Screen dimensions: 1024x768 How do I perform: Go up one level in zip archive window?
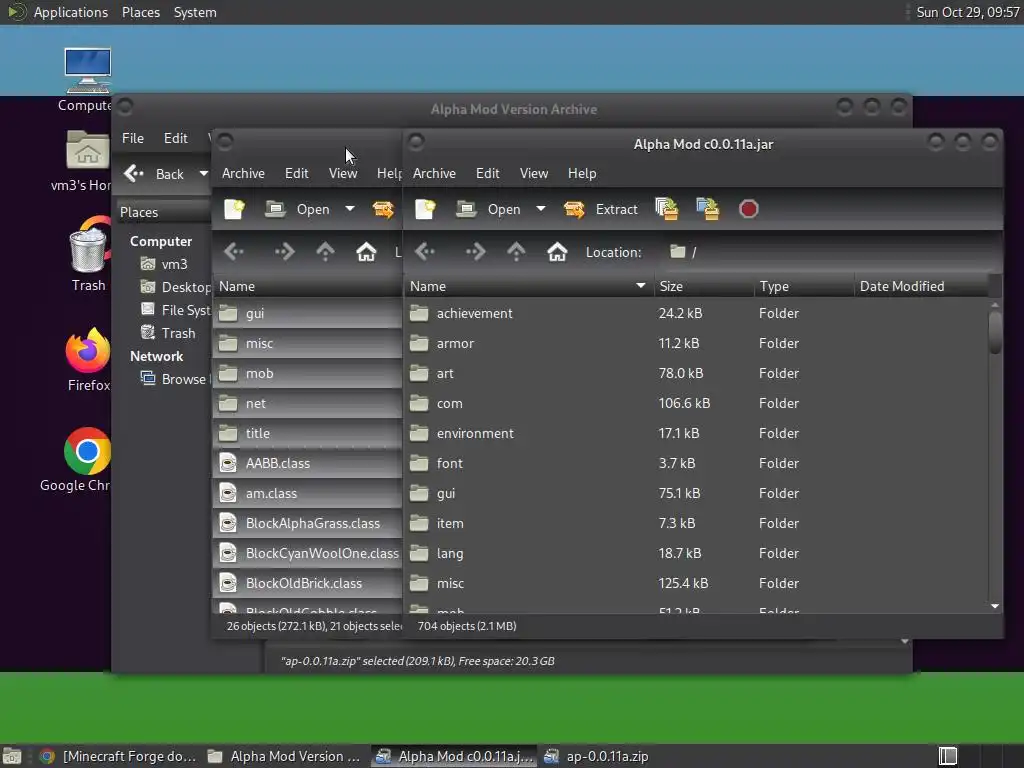pos(325,251)
